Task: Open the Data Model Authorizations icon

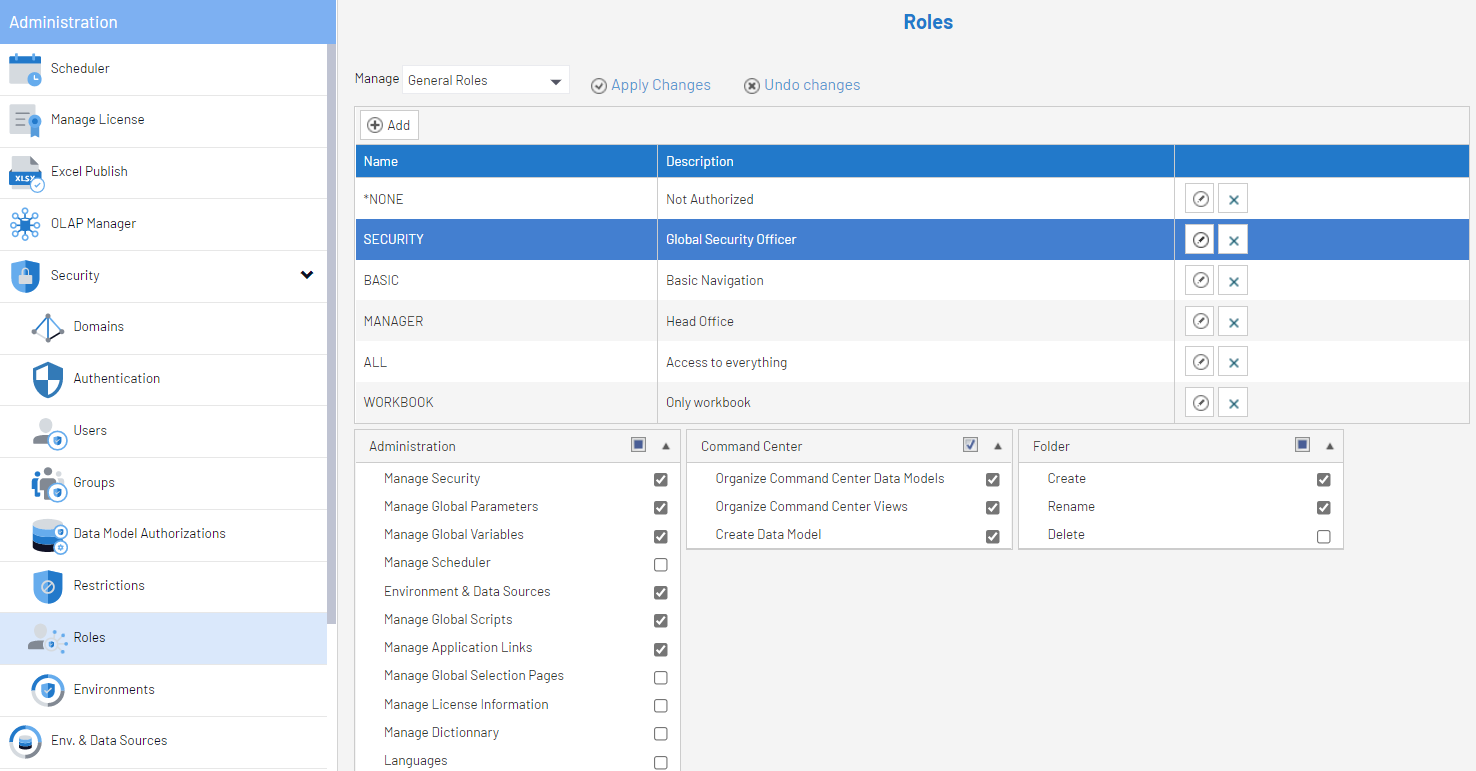Action: 48,535
